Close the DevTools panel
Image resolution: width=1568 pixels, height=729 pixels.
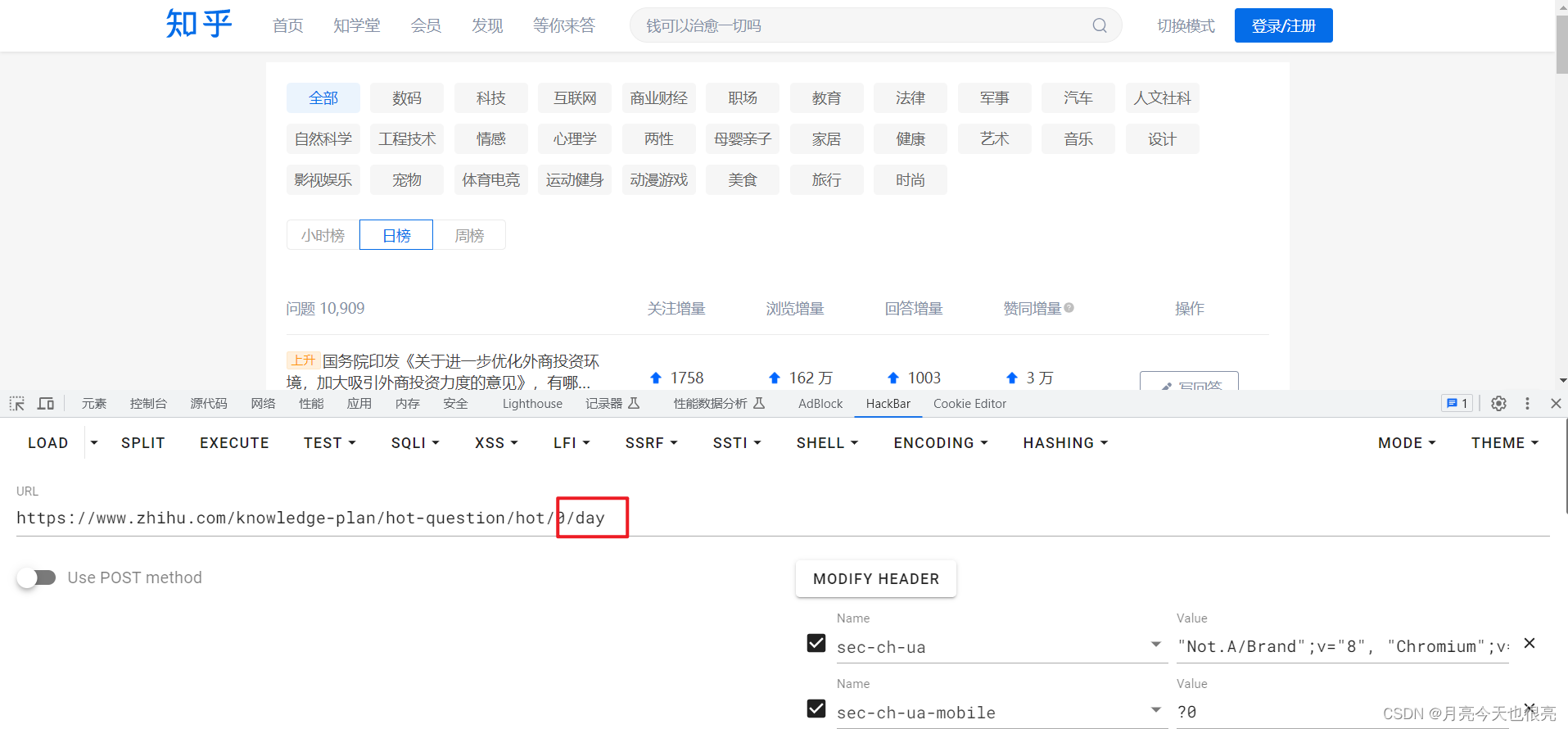point(1556,403)
